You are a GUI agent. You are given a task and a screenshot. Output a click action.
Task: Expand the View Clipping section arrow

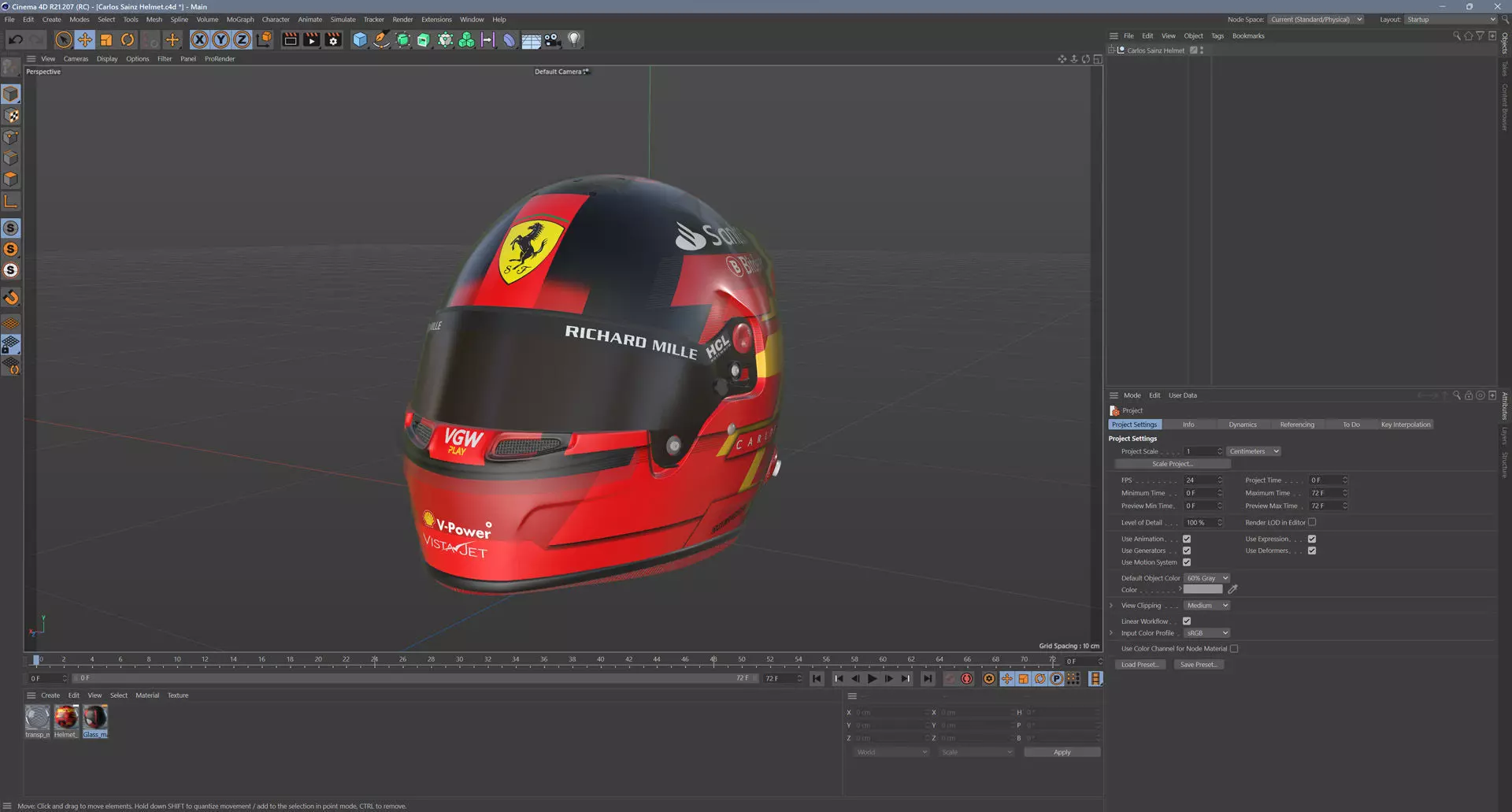[x=1111, y=606]
